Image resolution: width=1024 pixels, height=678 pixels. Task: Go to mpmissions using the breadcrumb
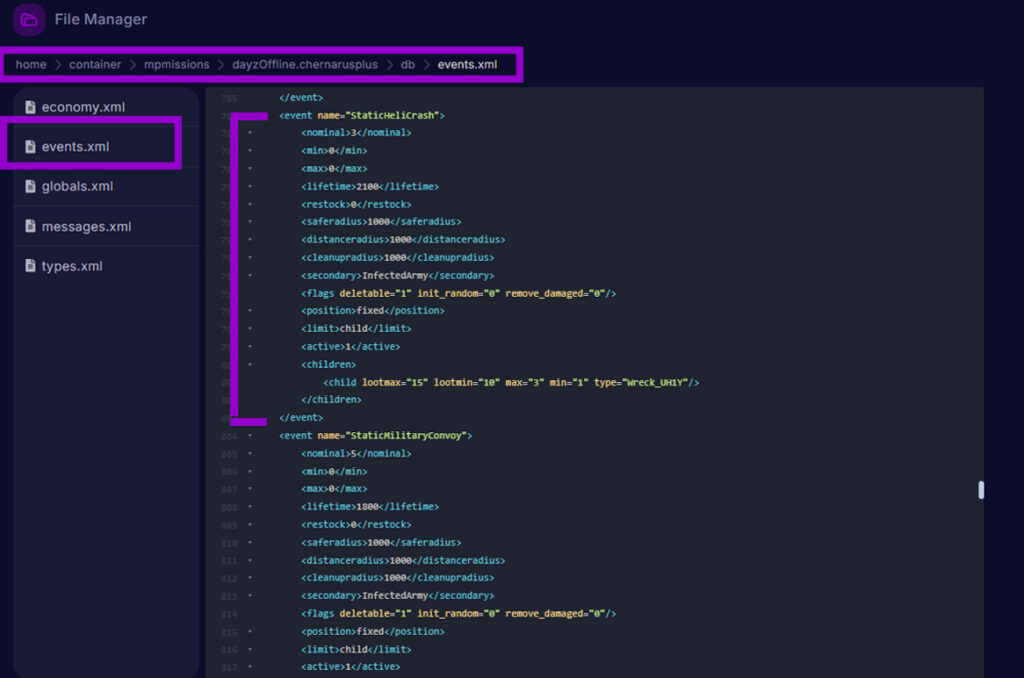(176, 64)
